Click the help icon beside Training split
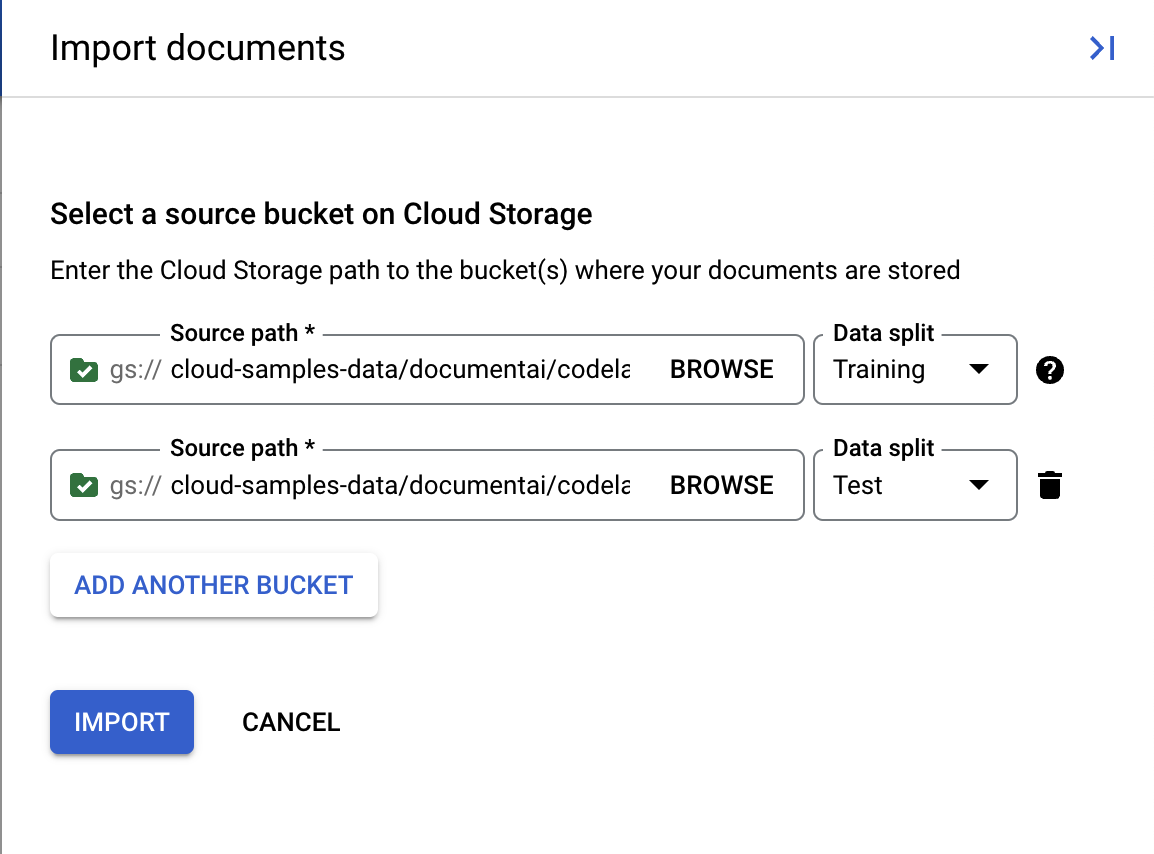This screenshot has height=854, width=1154. pos(1049,370)
